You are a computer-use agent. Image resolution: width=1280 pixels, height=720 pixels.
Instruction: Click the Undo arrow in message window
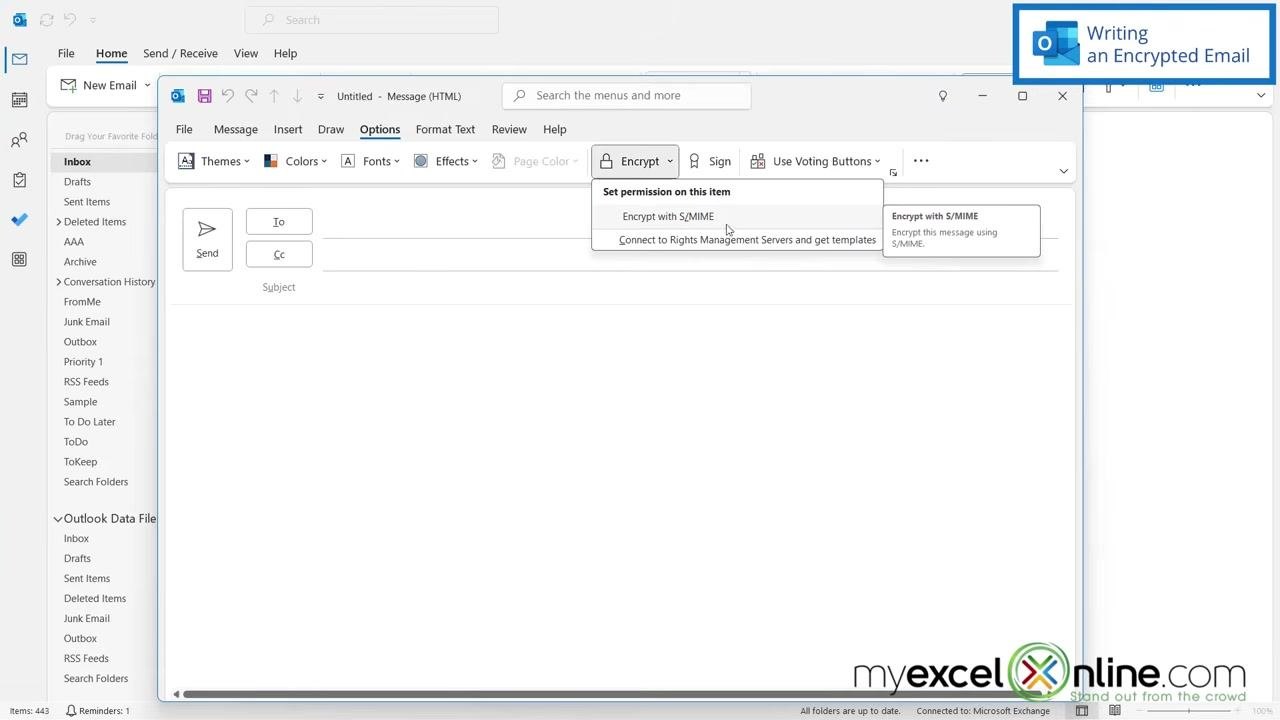coord(228,96)
